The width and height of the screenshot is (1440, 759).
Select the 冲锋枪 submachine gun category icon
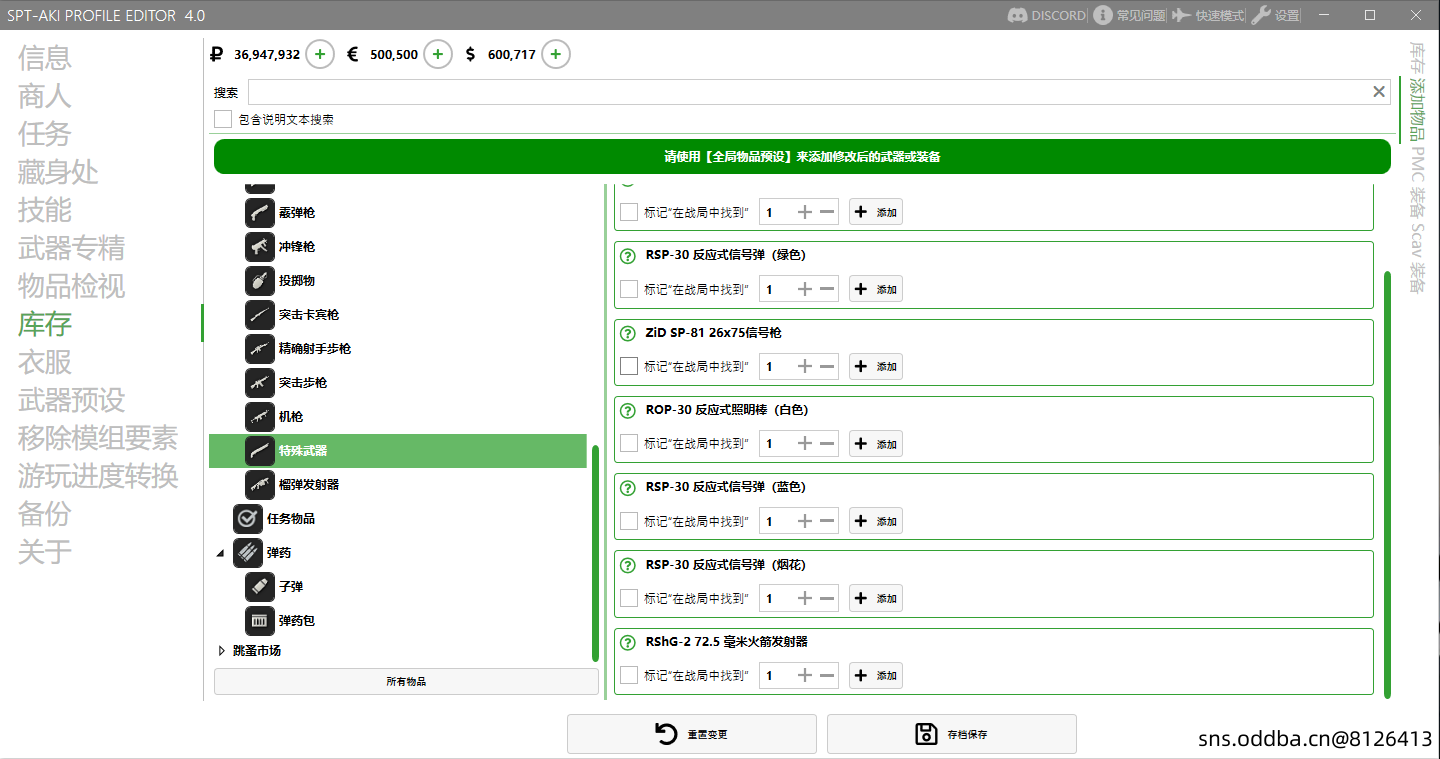260,247
